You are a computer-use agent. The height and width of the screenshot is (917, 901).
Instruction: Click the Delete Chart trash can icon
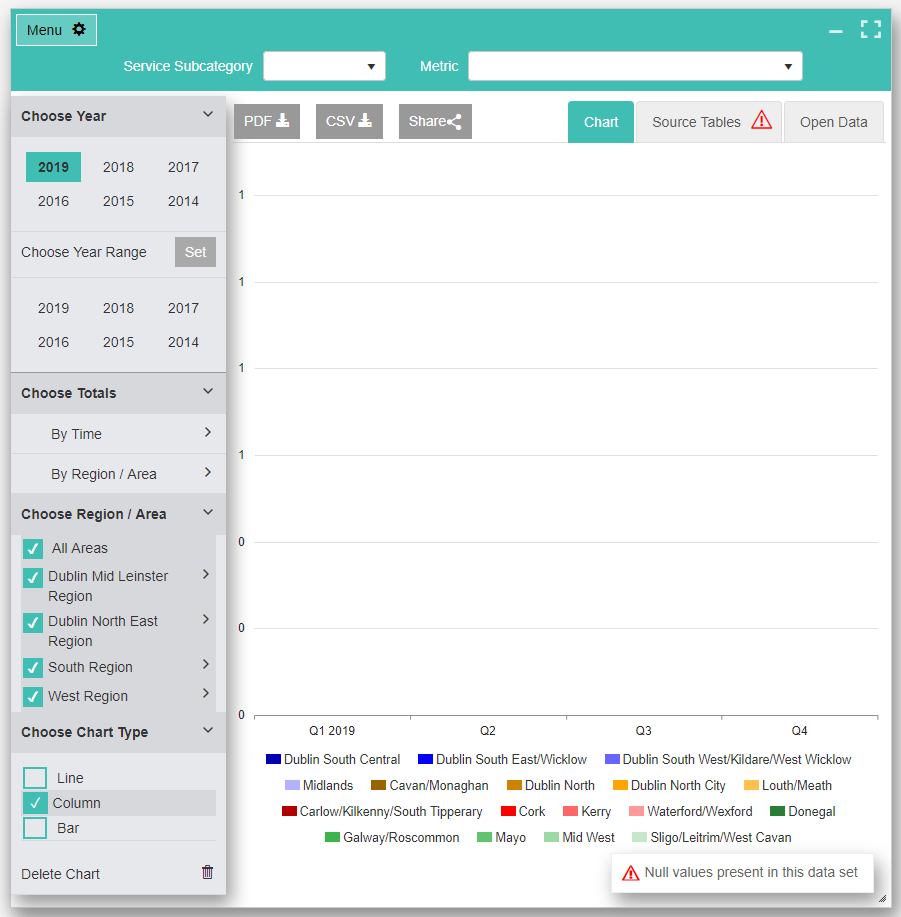click(x=208, y=872)
